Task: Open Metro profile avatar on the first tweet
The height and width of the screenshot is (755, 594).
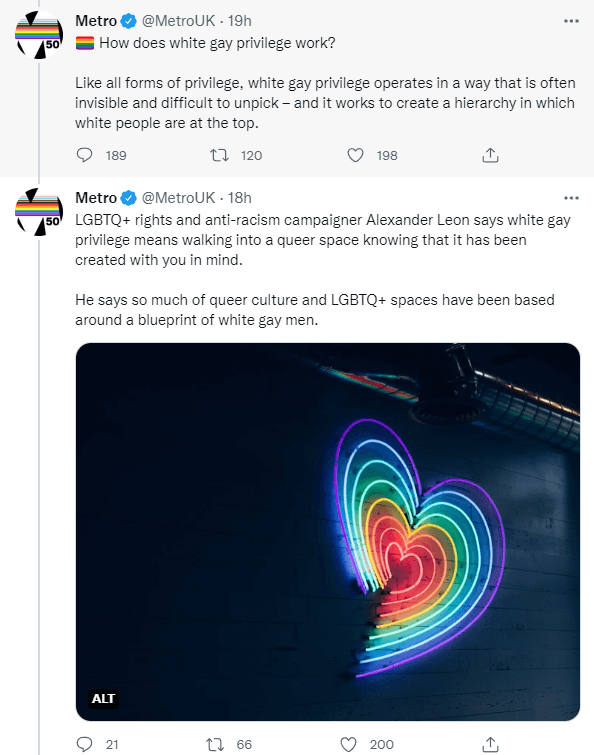Action: point(39,35)
